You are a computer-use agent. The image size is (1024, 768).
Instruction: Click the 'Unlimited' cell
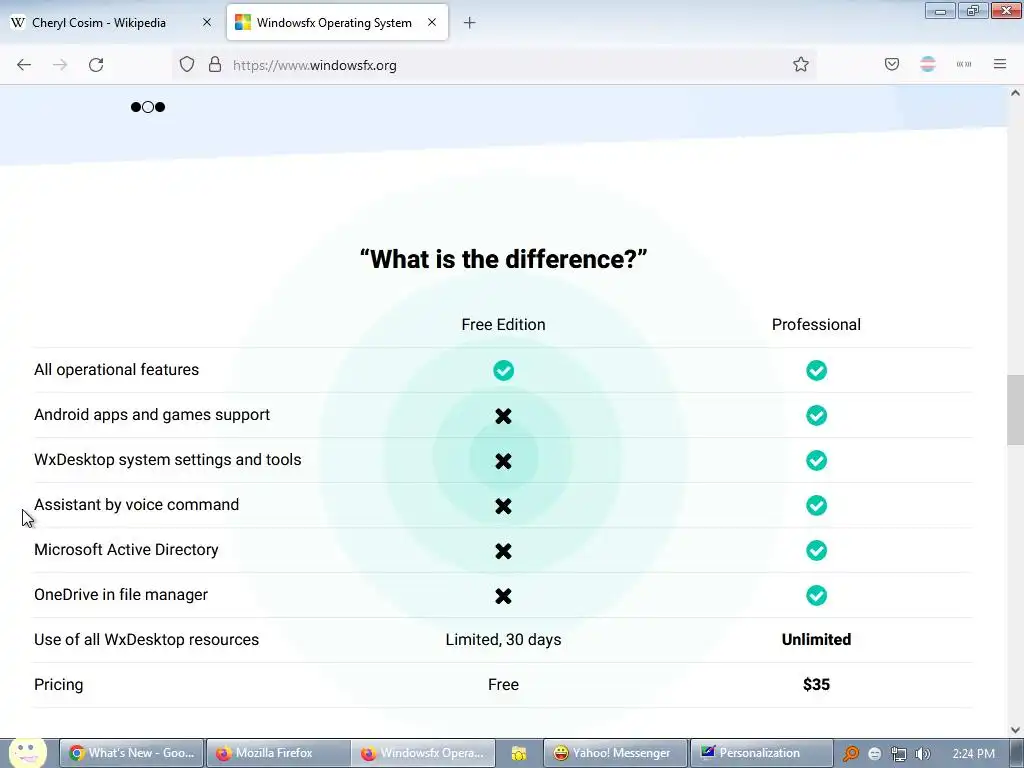(816, 640)
